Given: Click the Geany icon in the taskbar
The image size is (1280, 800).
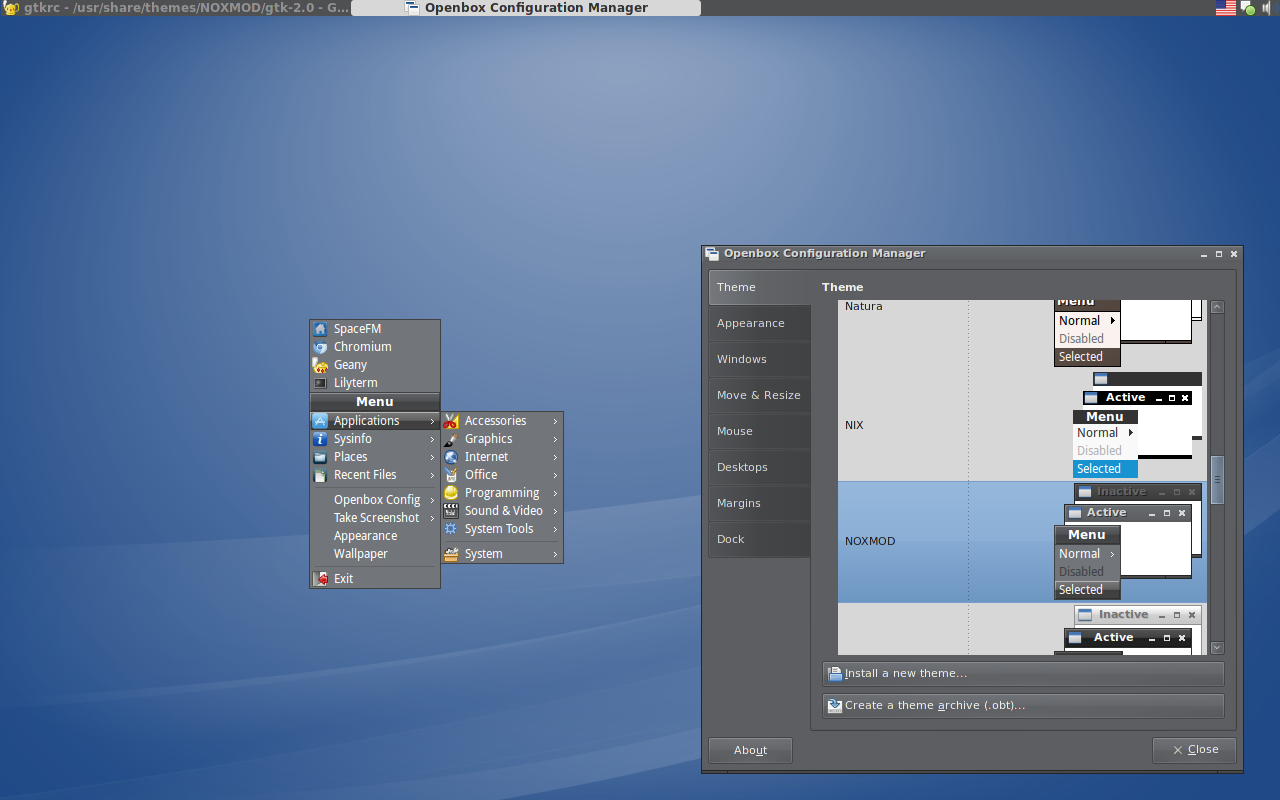Looking at the screenshot, I should (10, 8).
